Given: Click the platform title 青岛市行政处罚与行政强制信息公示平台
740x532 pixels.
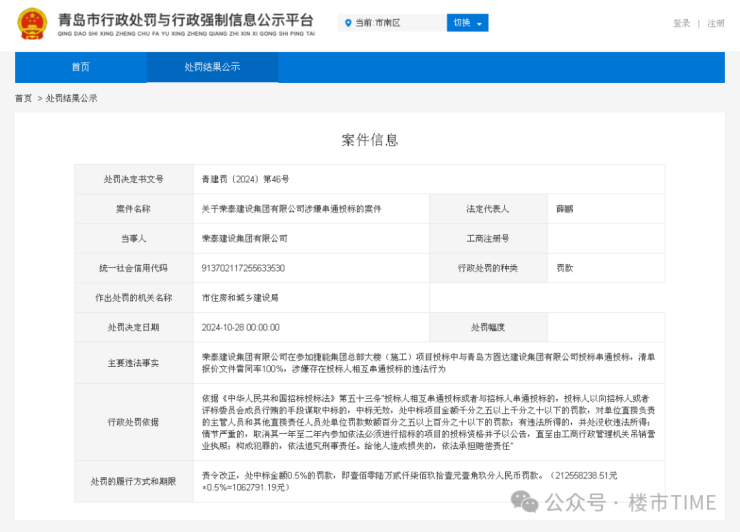Looking at the screenshot, I should pos(185,20).
